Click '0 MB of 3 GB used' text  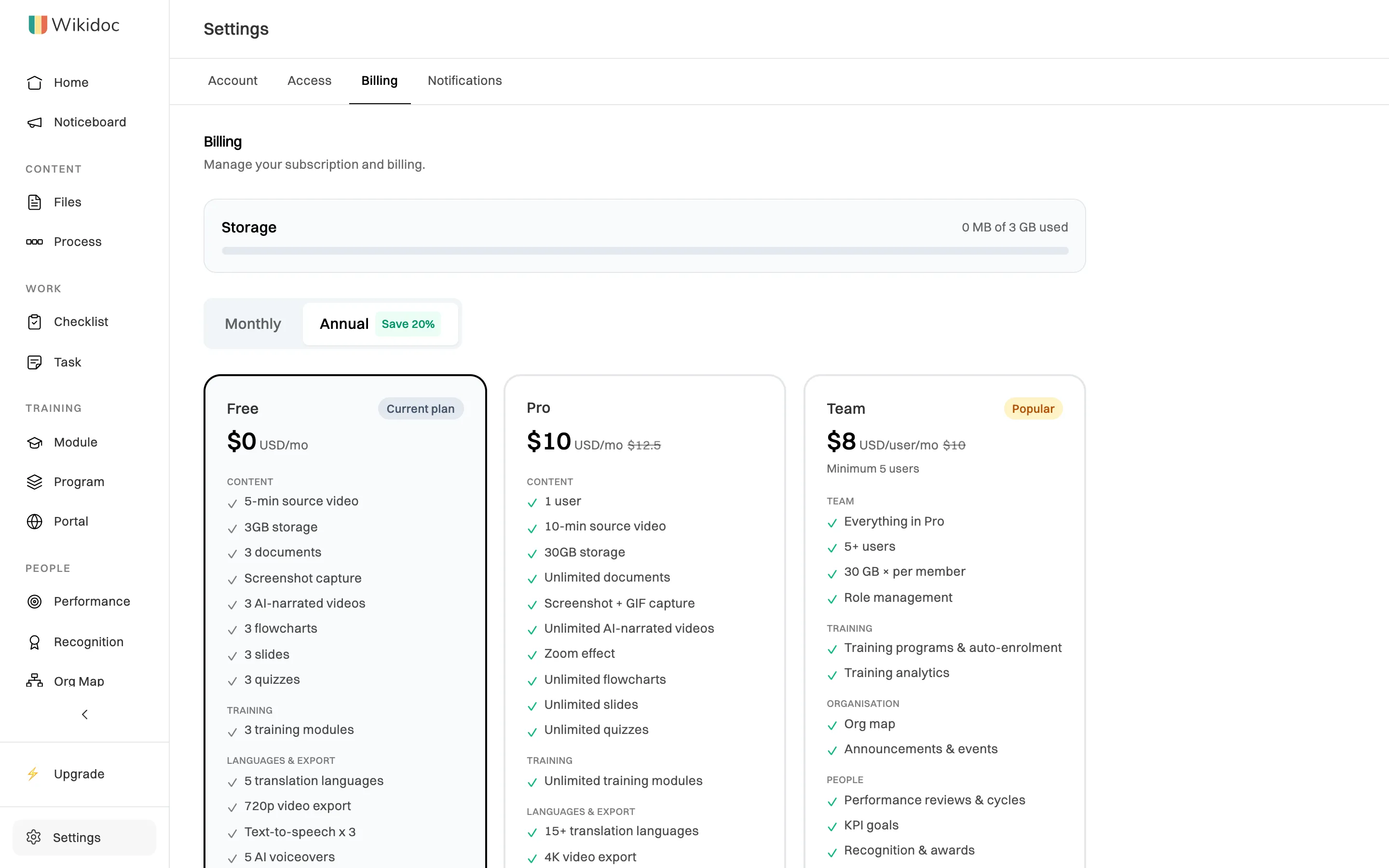[x=1014, y=227]
